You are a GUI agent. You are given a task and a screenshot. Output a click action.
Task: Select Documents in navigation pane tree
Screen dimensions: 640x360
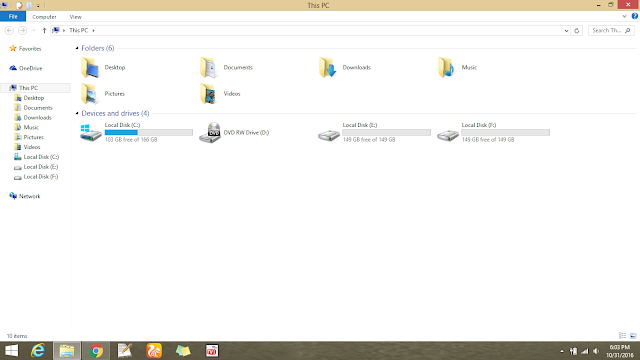[33, 108]
